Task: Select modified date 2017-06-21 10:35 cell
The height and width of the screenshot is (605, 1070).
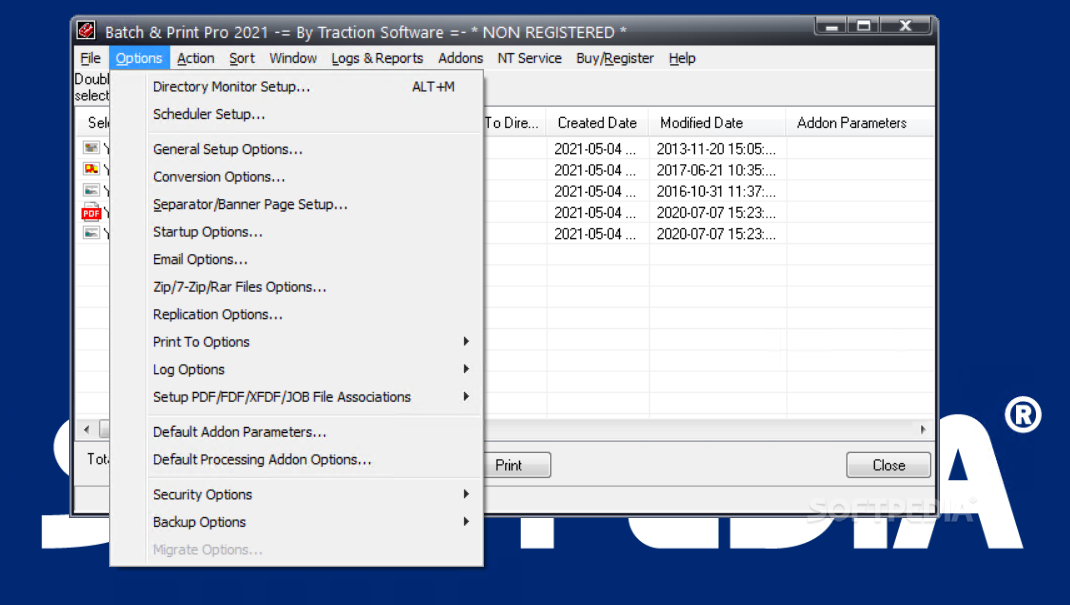Action: (x=716, y=170)
